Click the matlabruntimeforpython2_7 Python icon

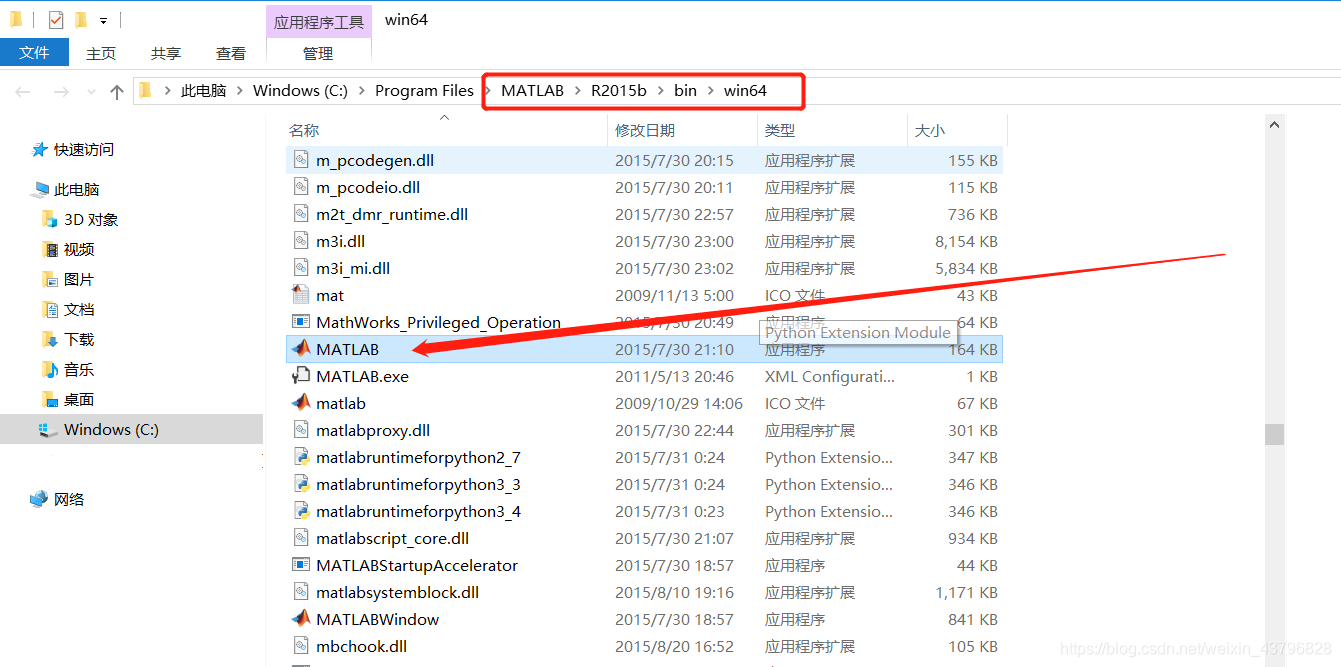(301, 457)
